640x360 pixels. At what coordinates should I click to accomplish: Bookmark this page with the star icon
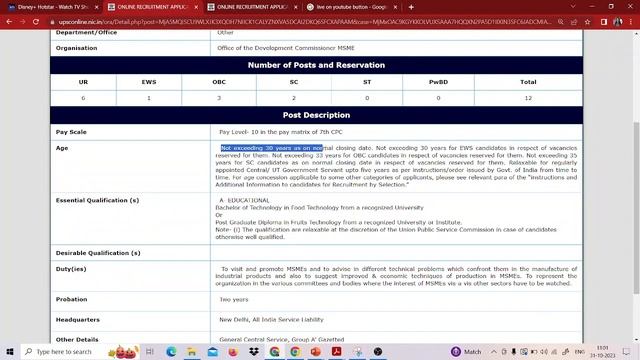point(587,22)
